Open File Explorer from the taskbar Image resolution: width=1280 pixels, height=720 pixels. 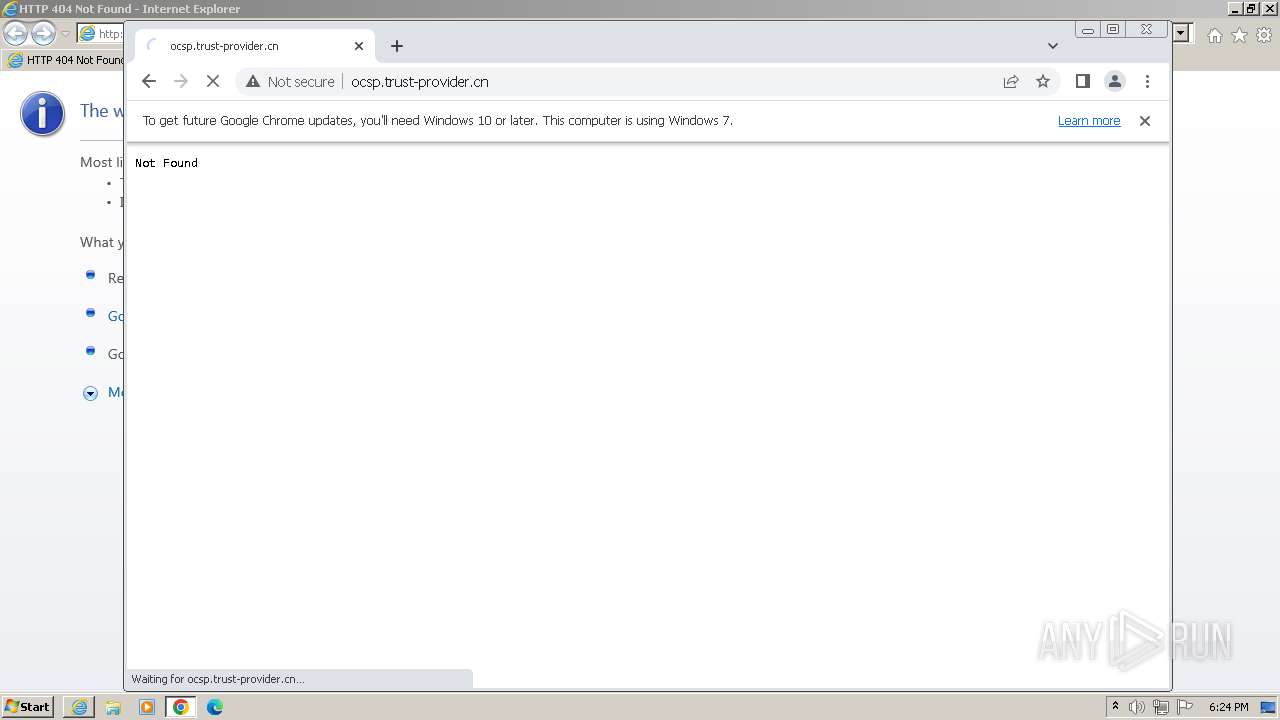(x=113, y=707)
